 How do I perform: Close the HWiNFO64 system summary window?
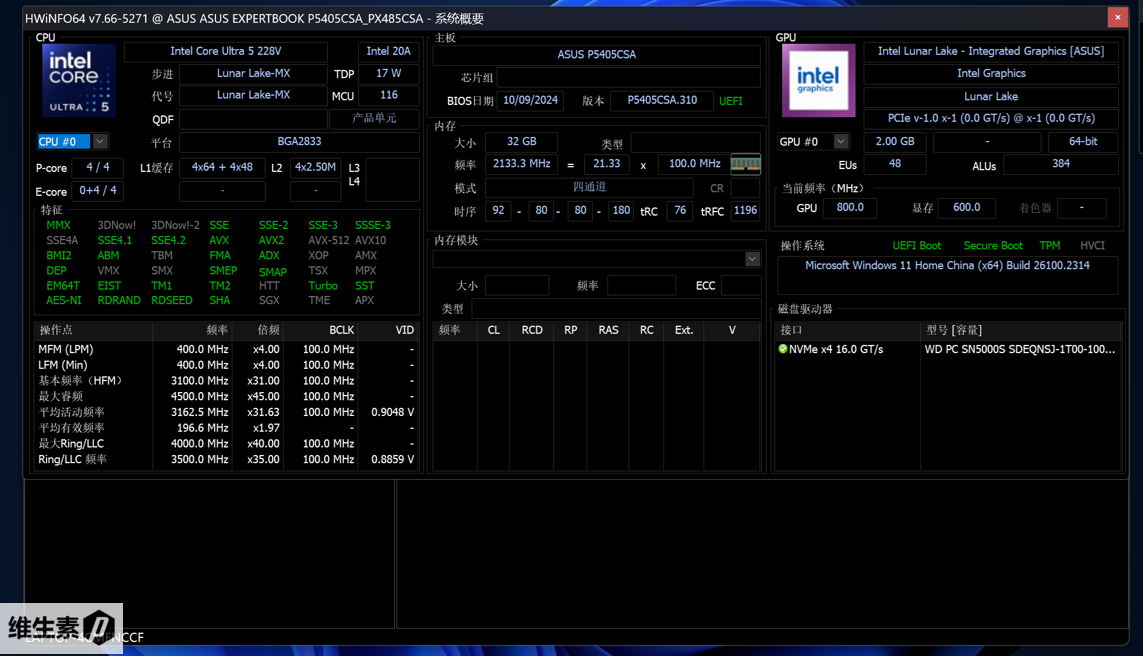tap(1118, 18)
